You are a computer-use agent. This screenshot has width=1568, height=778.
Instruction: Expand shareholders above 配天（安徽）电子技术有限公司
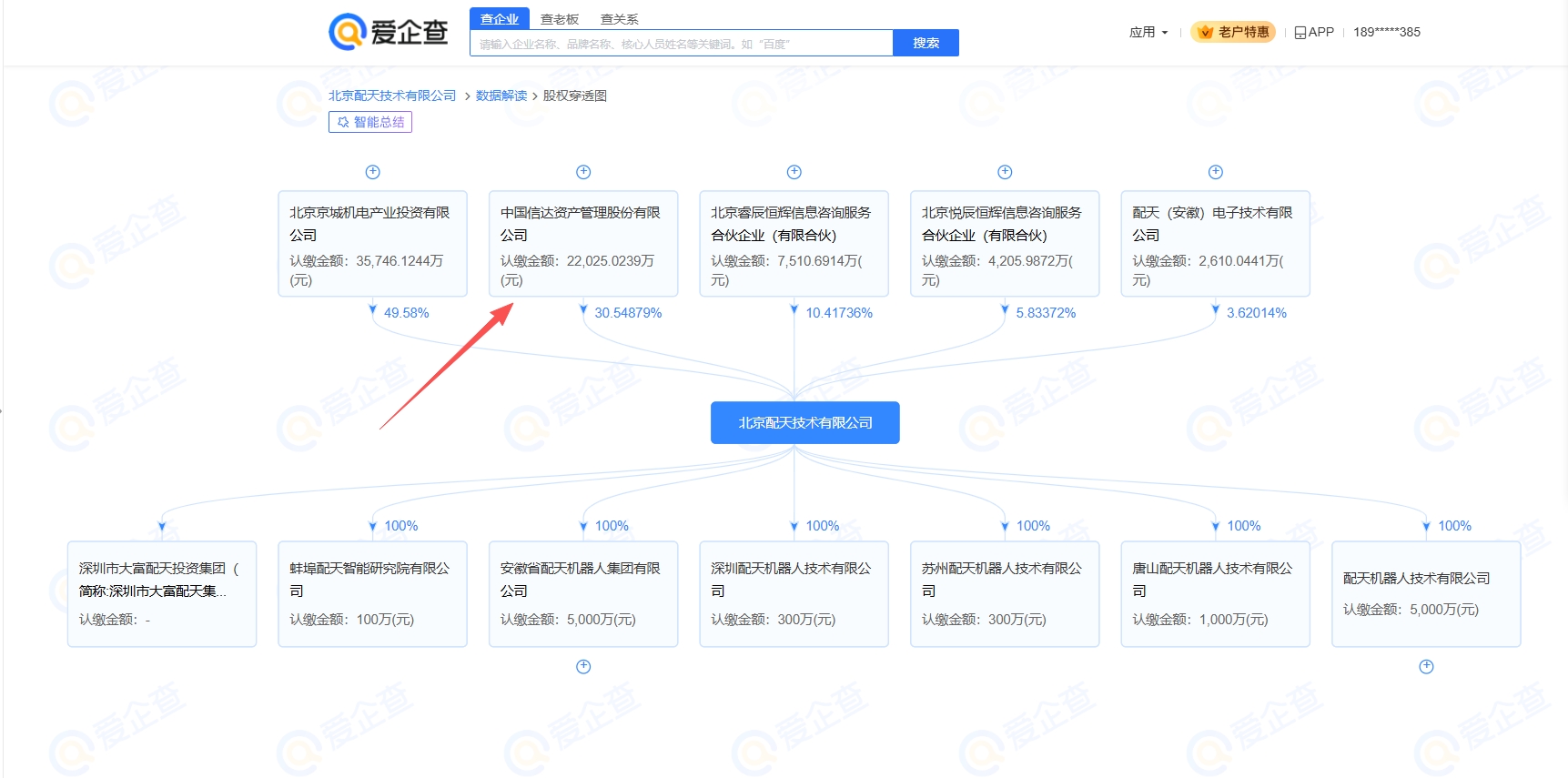pos(1215,172)
